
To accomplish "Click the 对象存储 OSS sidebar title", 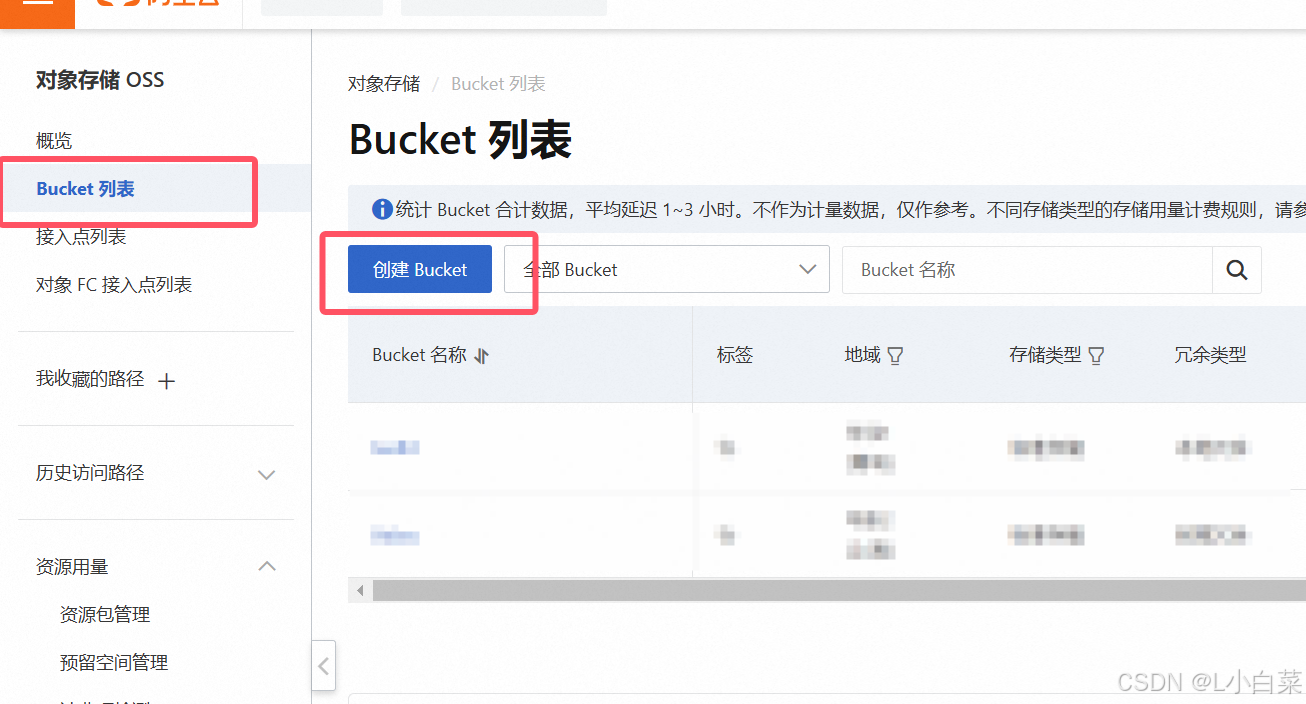I will [100, 80].
